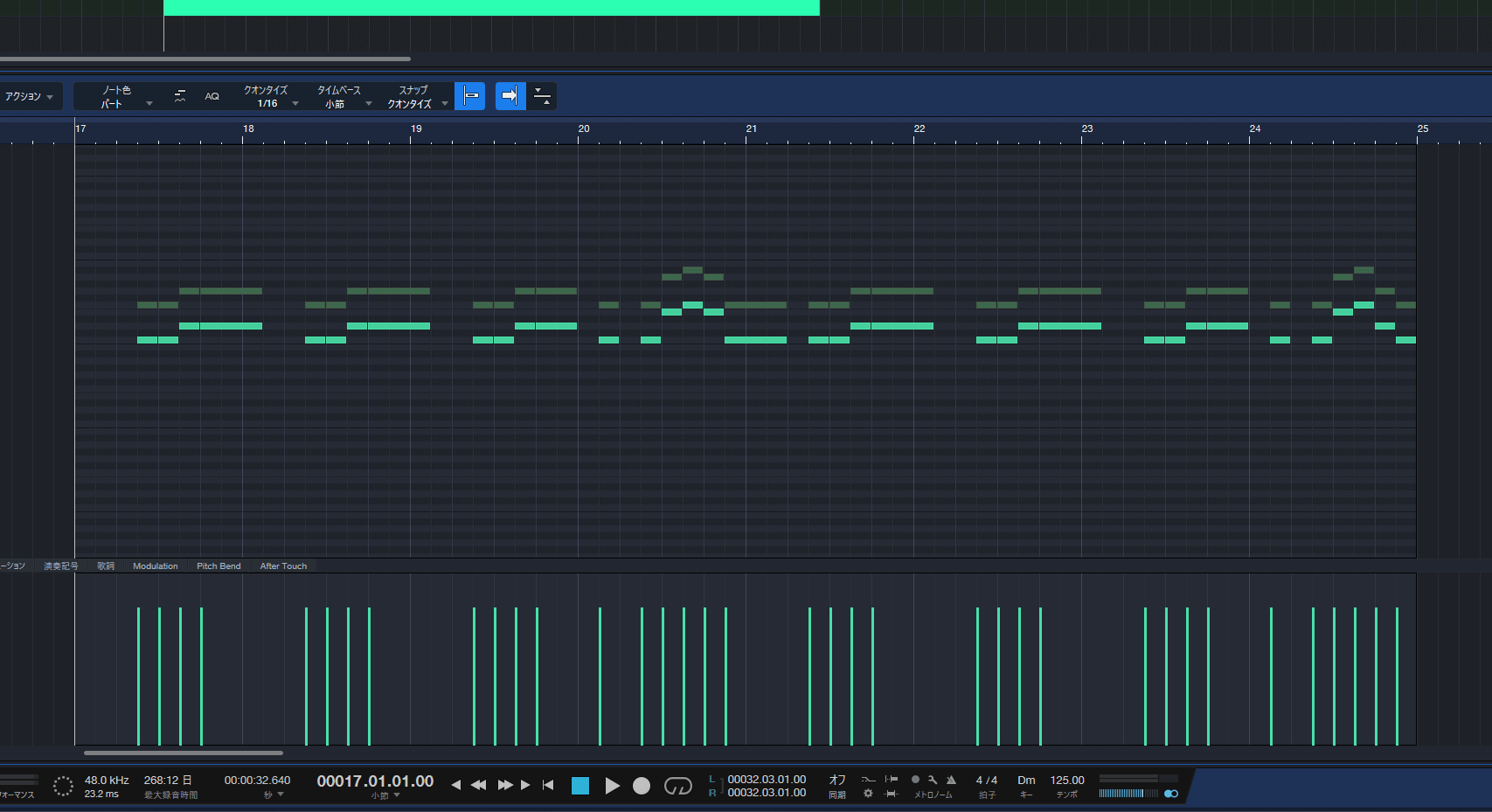Screen dimensions: 1492x812
Task: Click the fast forward button
Action: [505, 785]
